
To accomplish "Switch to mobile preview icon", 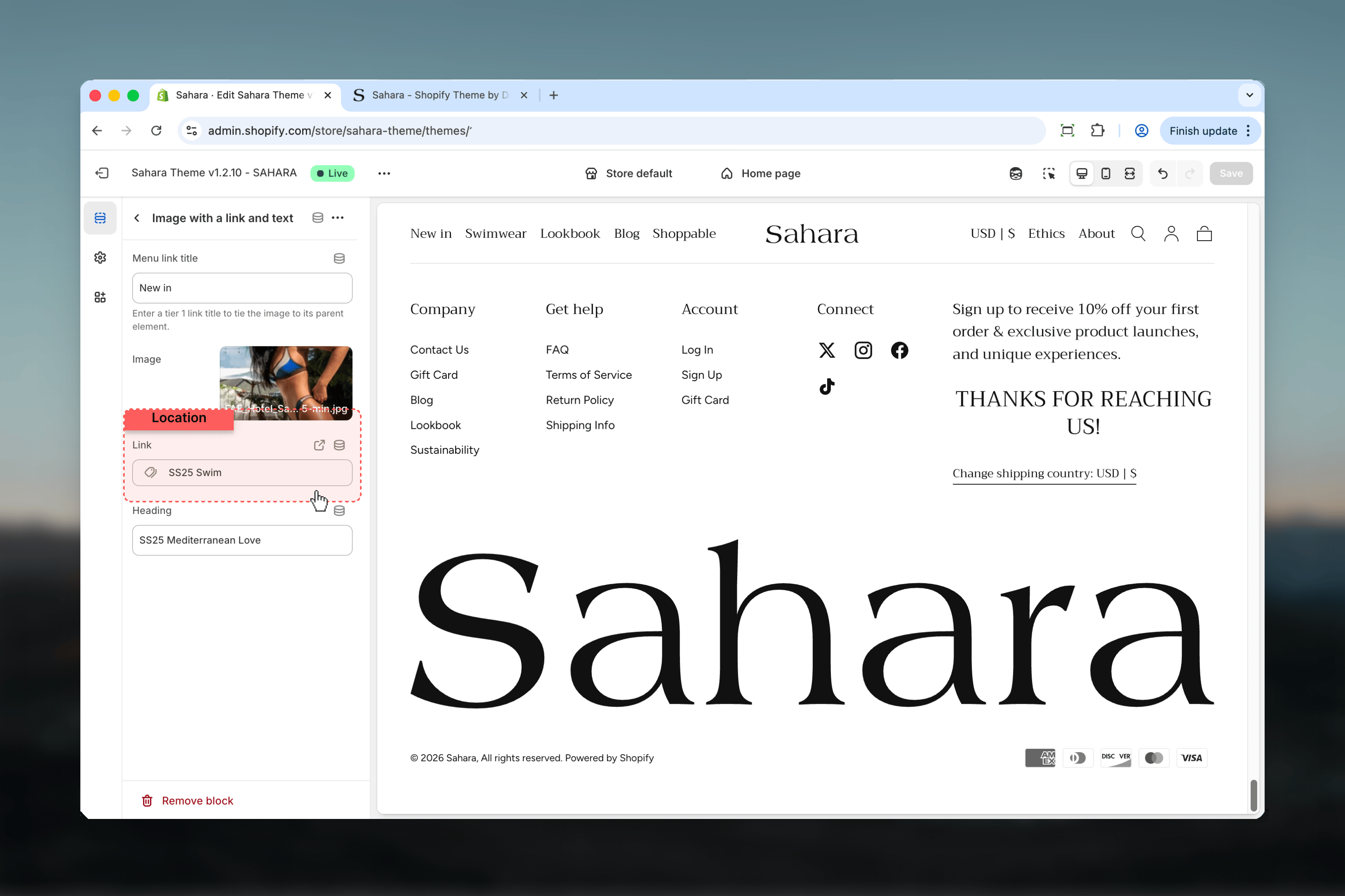I will pyautogui.click(x=1106, y=174).
